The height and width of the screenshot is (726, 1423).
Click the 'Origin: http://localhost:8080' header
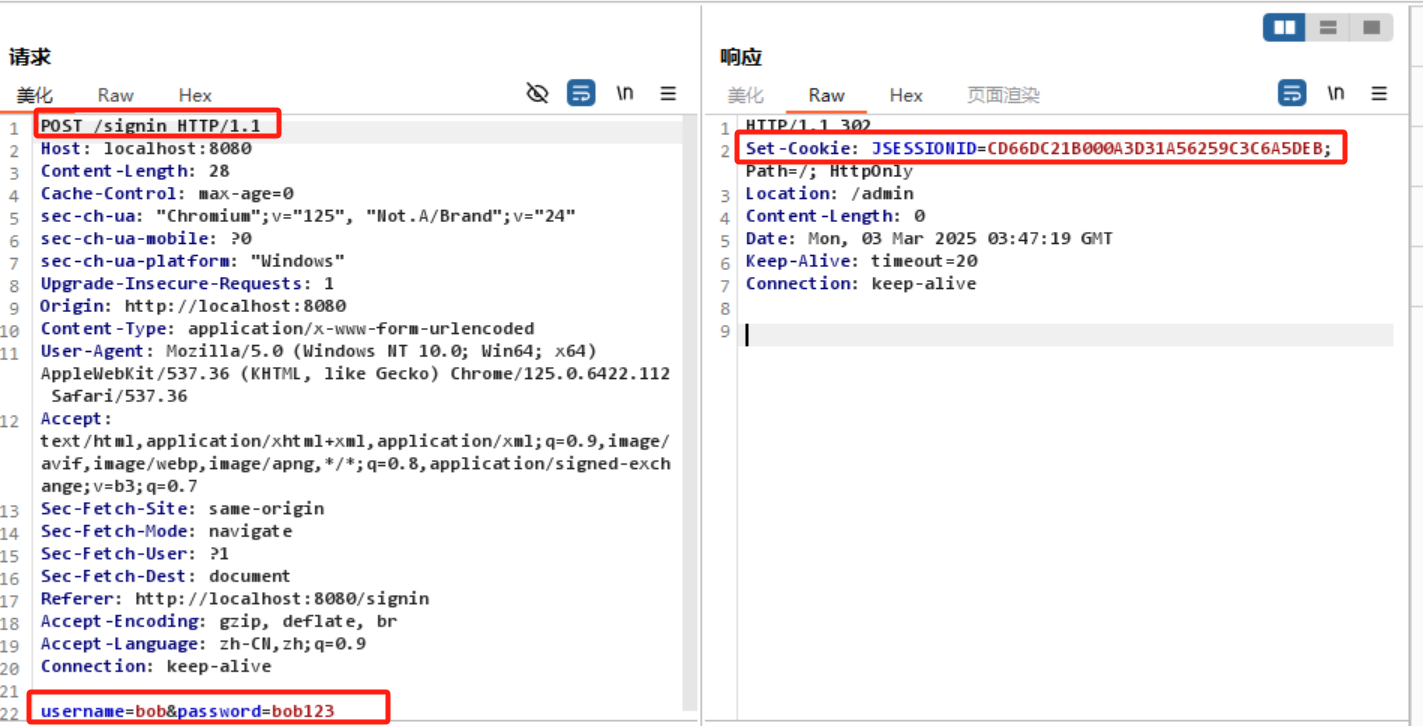(x=193, y=306)
